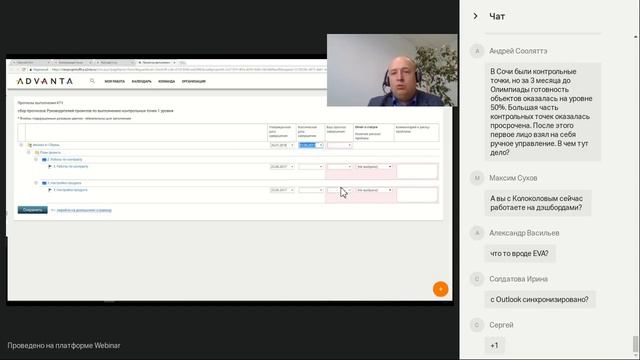Click Андрей Сооляттэ's avatar in chat
This screenshot has height=360, width=640.
477,51
